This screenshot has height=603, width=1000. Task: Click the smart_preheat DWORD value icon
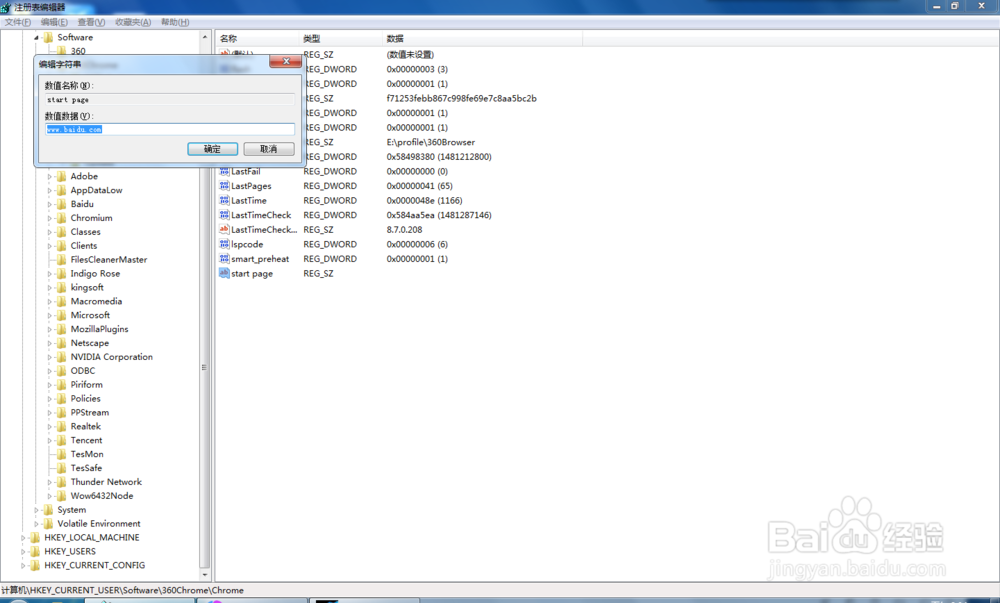[224, 259]
